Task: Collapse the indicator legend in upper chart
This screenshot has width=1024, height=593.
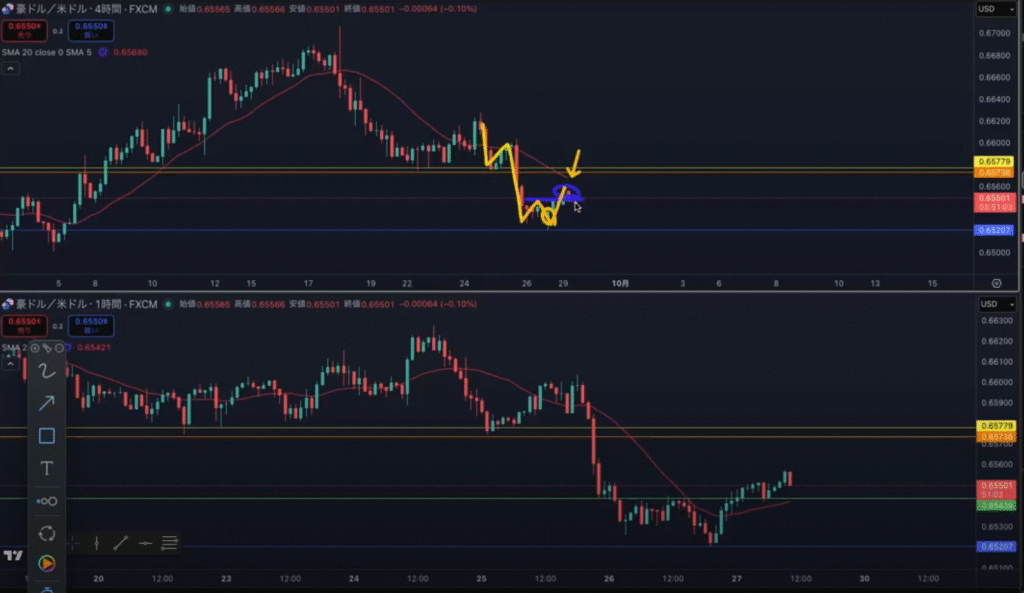Action: coord(10,69)
